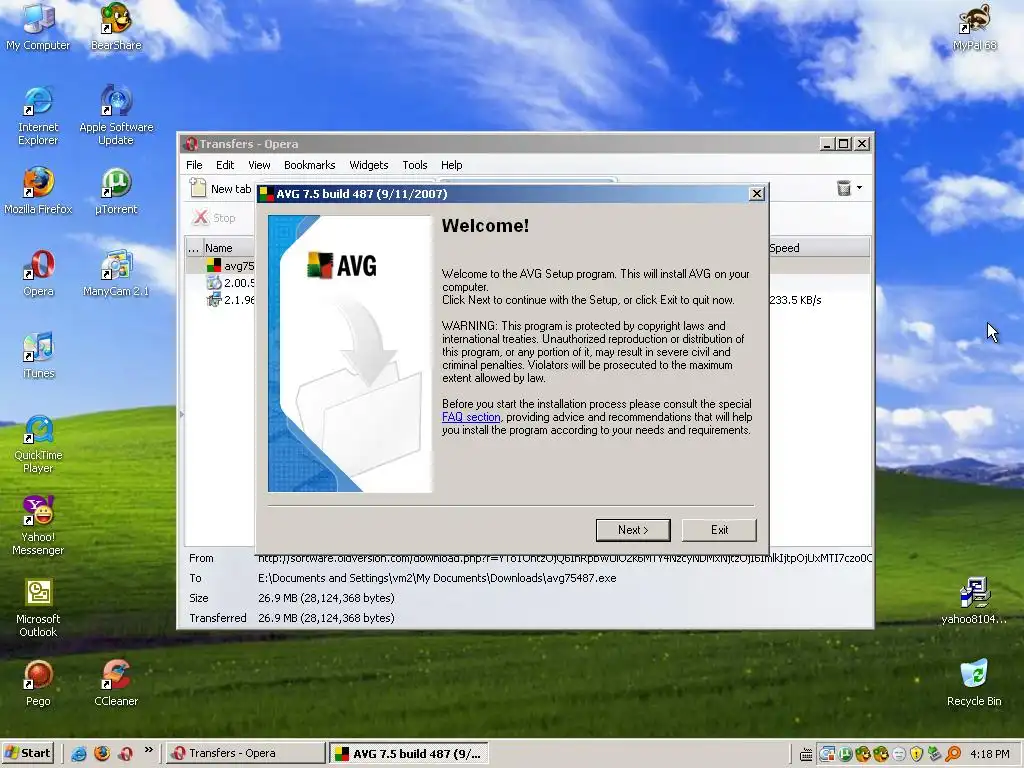This screenshot has height=768, width=1024.
Task: Open the Opera trash can closed-tabs icon
Action: (844, 188)
